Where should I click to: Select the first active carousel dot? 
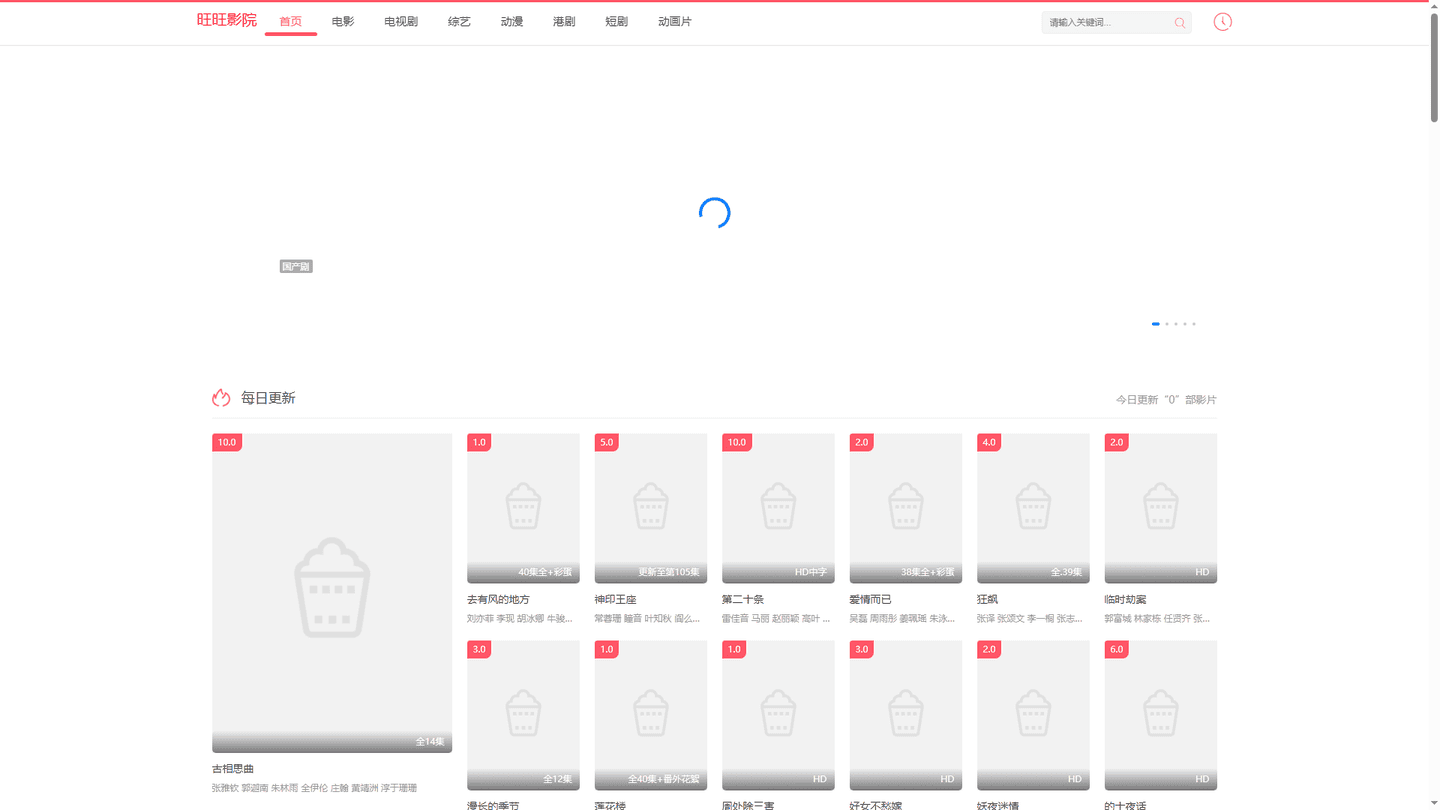click(1156, 324)
